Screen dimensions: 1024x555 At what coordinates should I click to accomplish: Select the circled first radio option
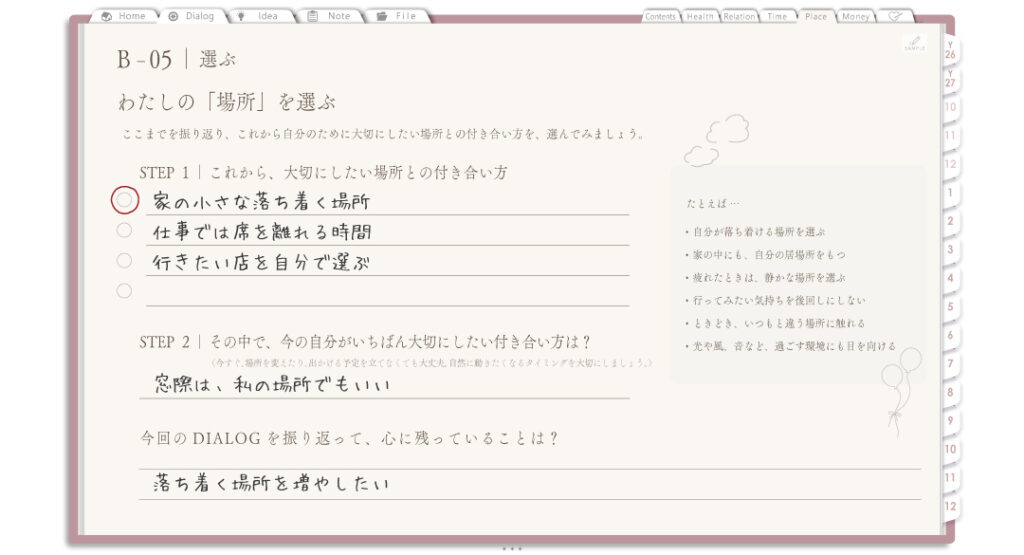[x=124, y=200]
